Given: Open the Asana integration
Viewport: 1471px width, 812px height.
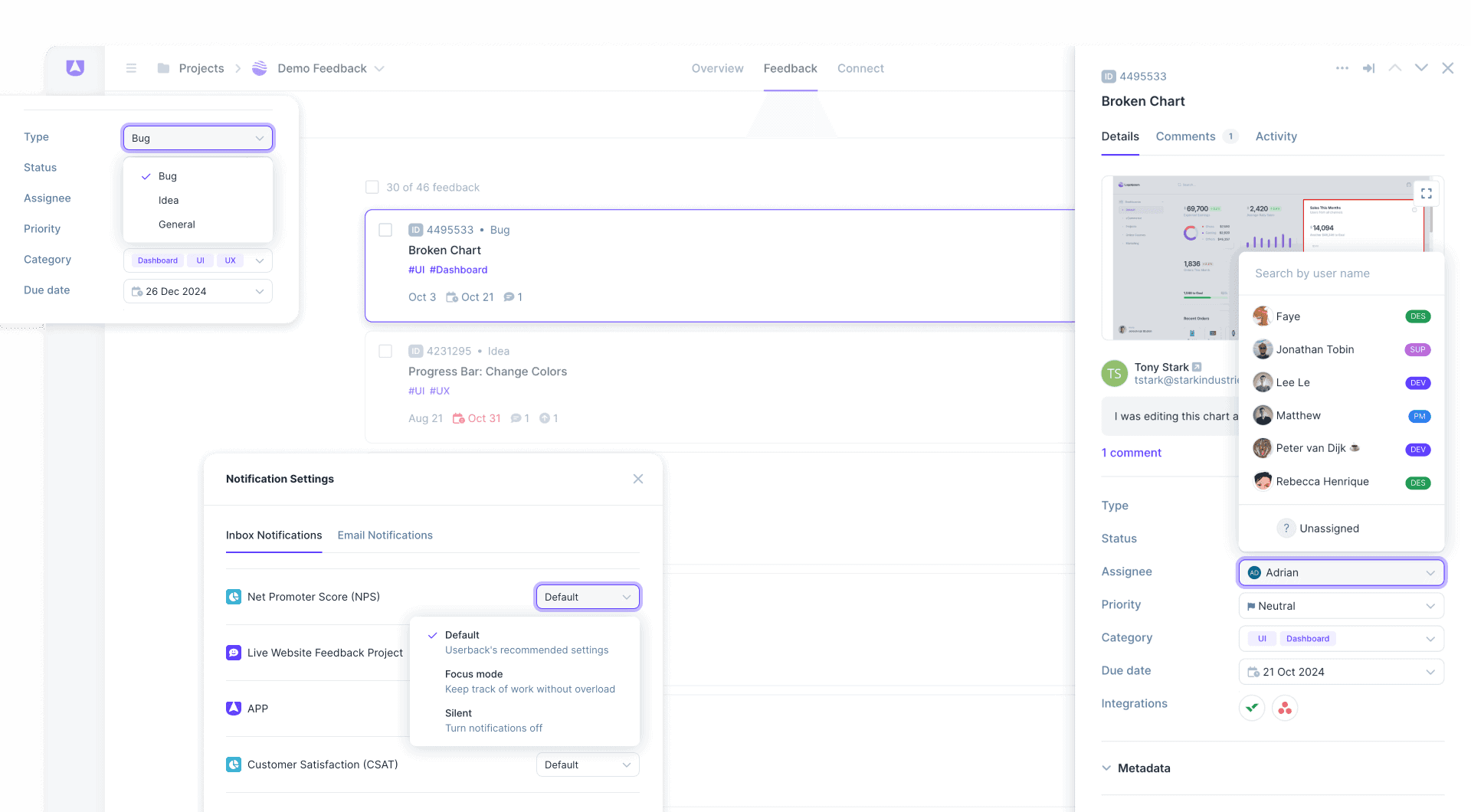Looking at the screenshot, I should click(1285, 708).
